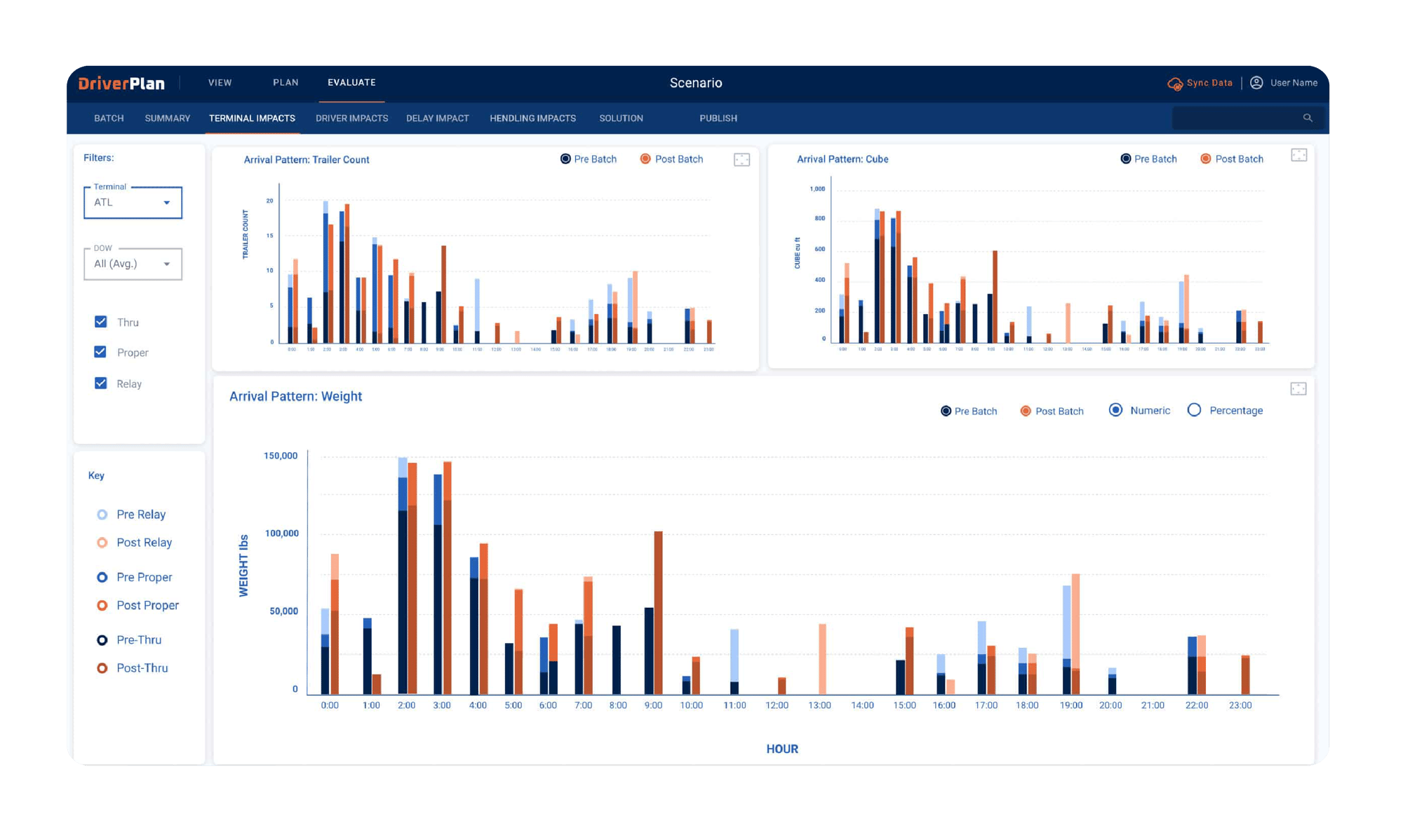Toggle Post Batch in Weight chart
Viewport: 1403px width, 840px height.
(x=1026, y=411)
